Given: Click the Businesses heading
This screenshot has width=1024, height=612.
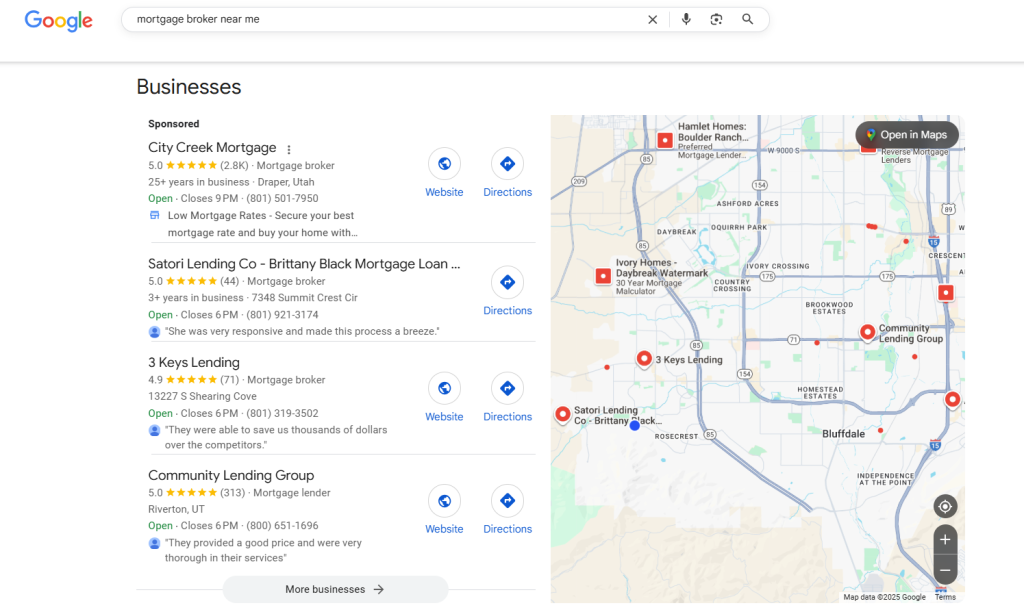Looking at the screenshot, I should 189,87.
